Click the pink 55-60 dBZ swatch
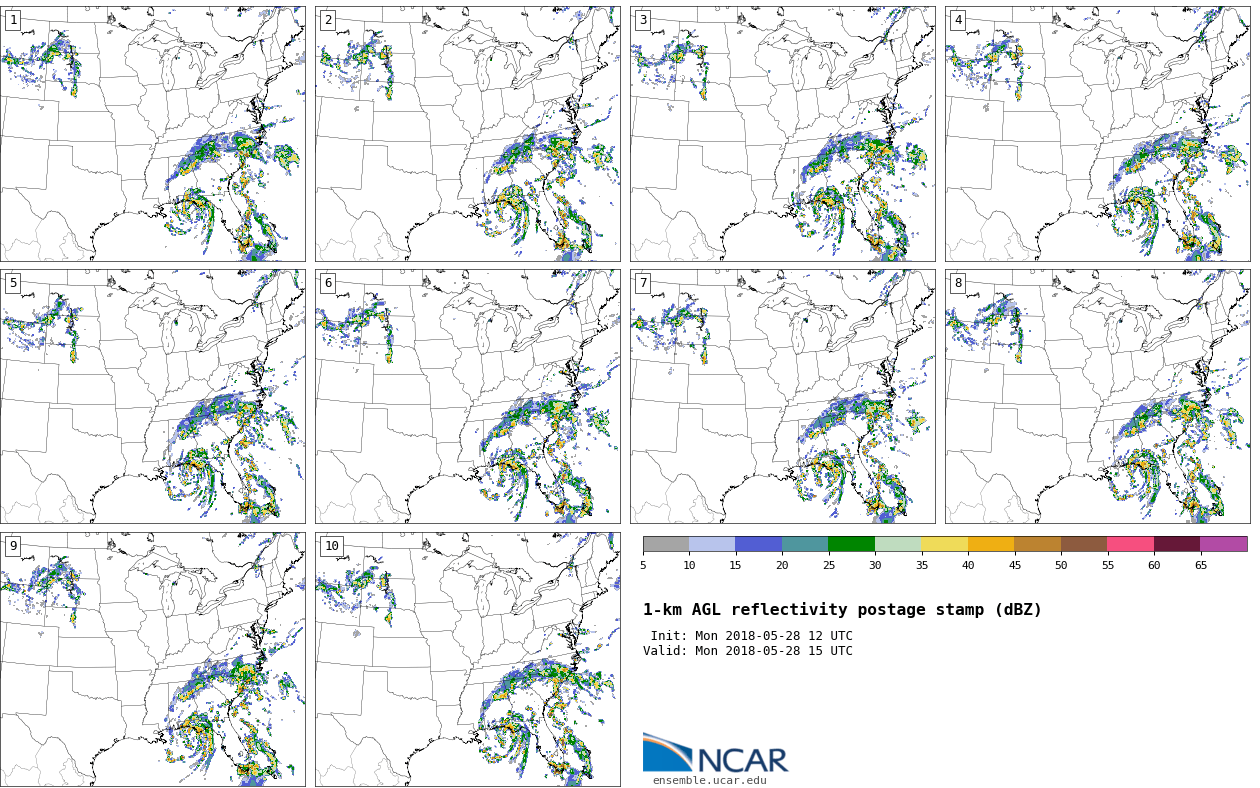The width and height of the screenshot is (1260, 788). [x=1131, y=544]
